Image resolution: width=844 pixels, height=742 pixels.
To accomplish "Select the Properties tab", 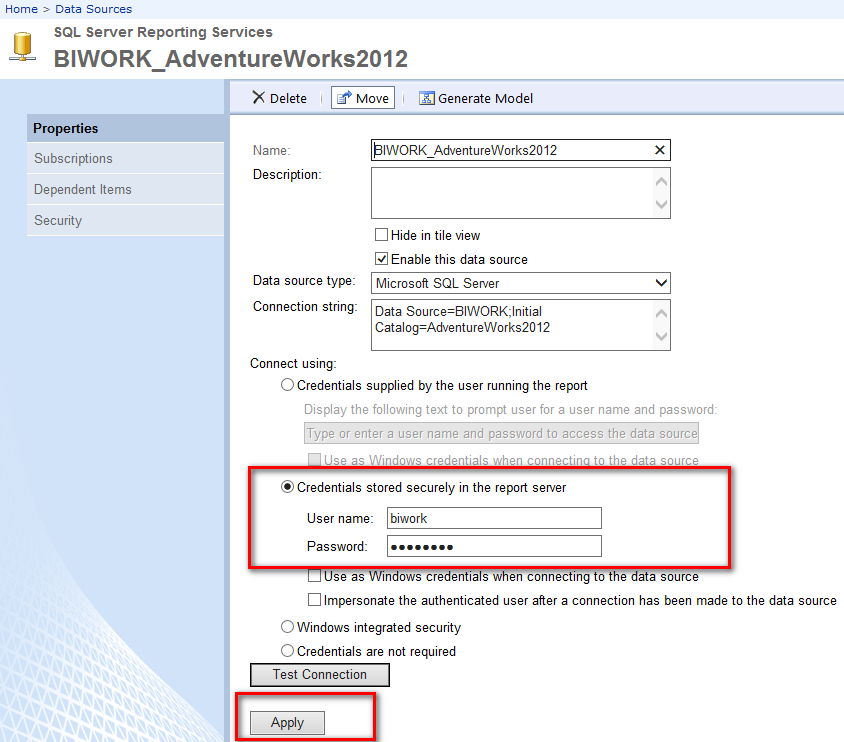I will coord(125,128).
